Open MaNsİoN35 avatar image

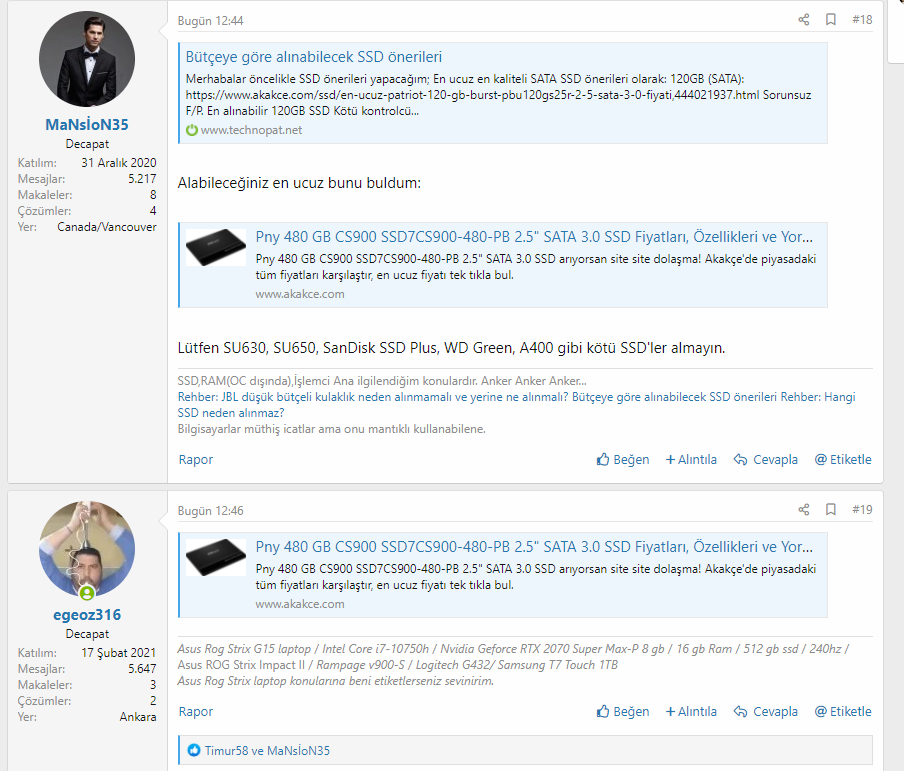[87, 59]
